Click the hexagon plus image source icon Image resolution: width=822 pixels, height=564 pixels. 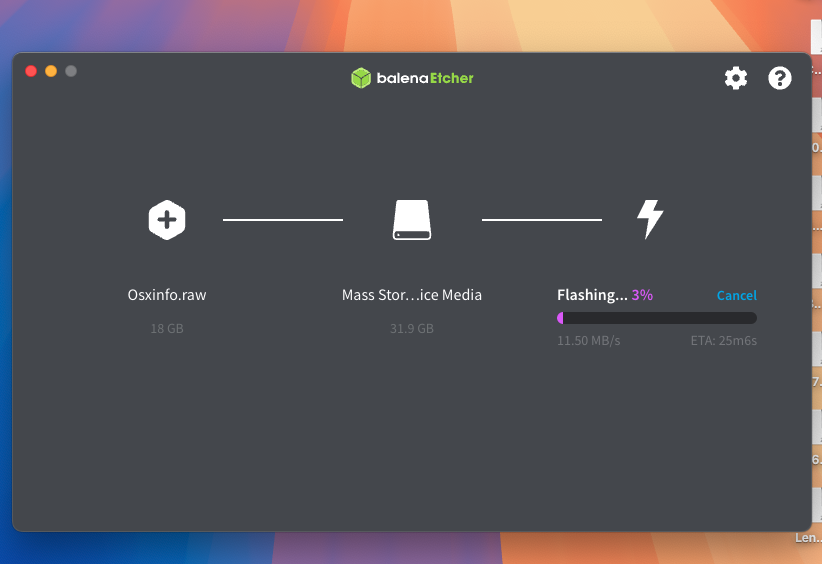[x=167, y=219]
